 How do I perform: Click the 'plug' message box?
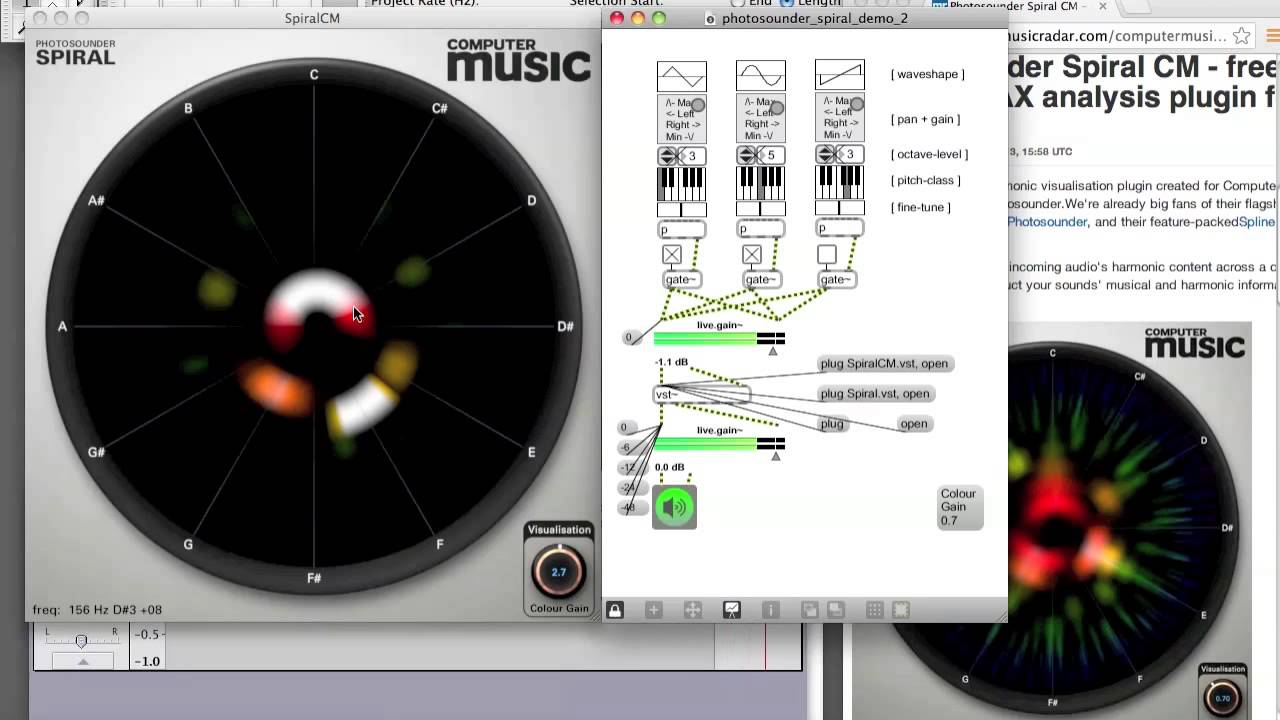pyautogui.click(x=832, y=424)
